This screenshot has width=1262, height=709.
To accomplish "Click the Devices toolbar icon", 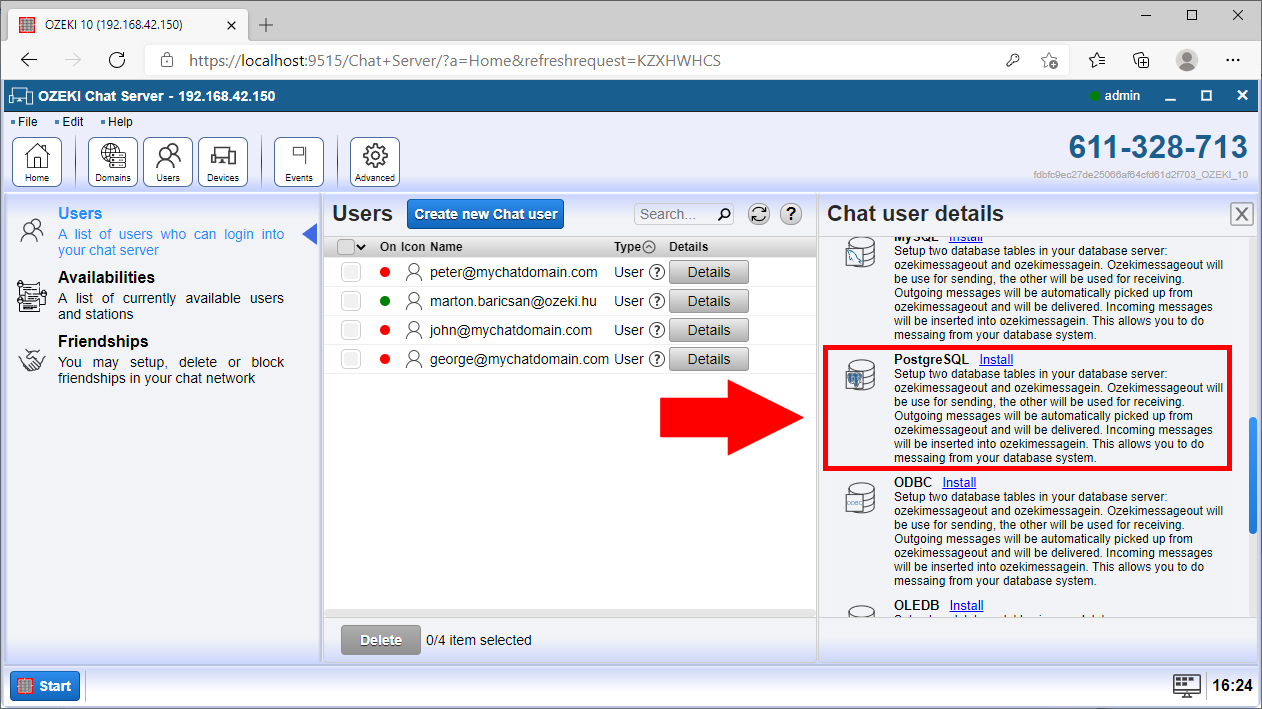I will coord(223,162).
